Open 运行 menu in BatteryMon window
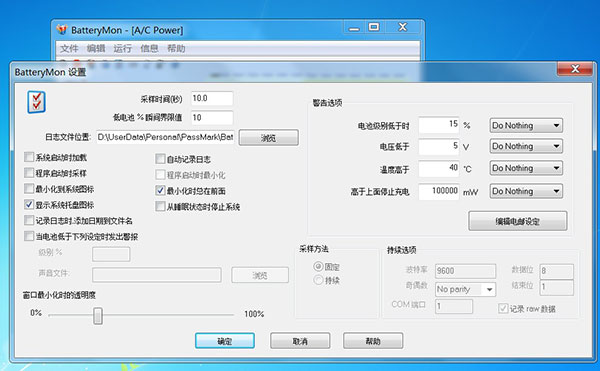Viewport: 600px width, 371px height. click(123, 48)
